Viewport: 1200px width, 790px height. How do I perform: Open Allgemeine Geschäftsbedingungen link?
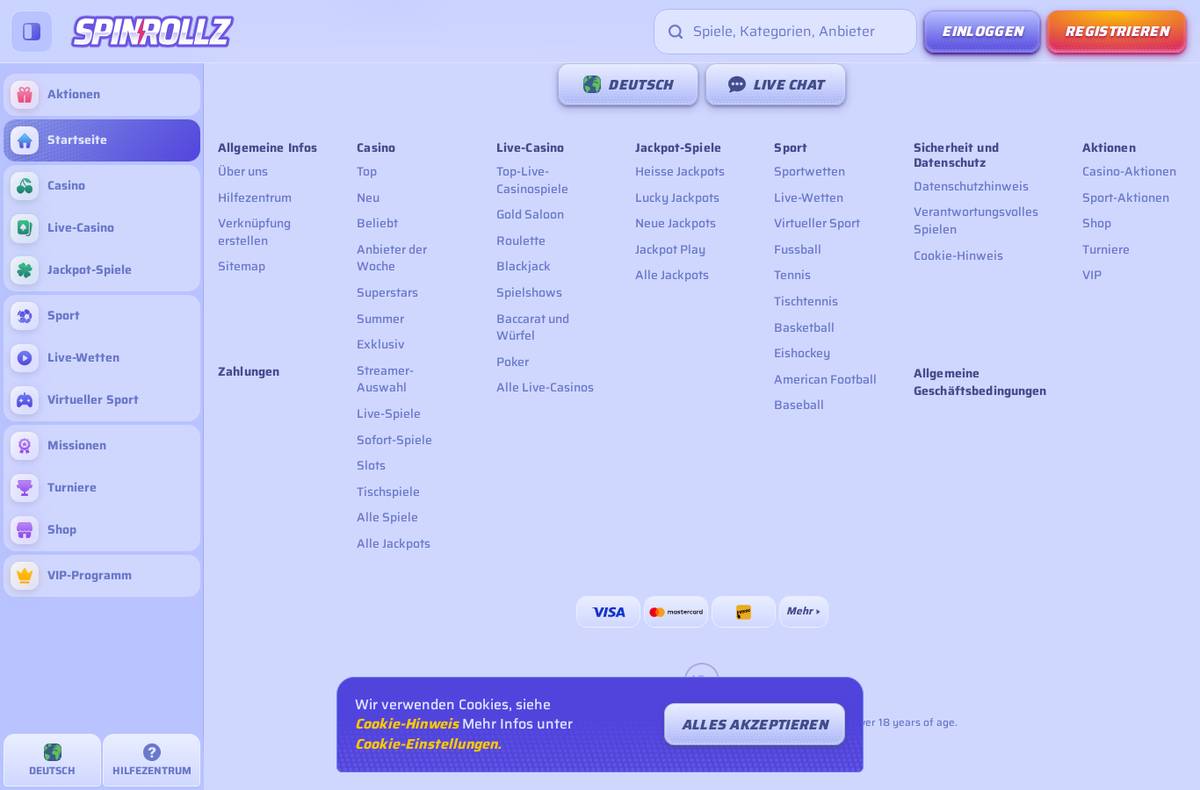point(980,382)
